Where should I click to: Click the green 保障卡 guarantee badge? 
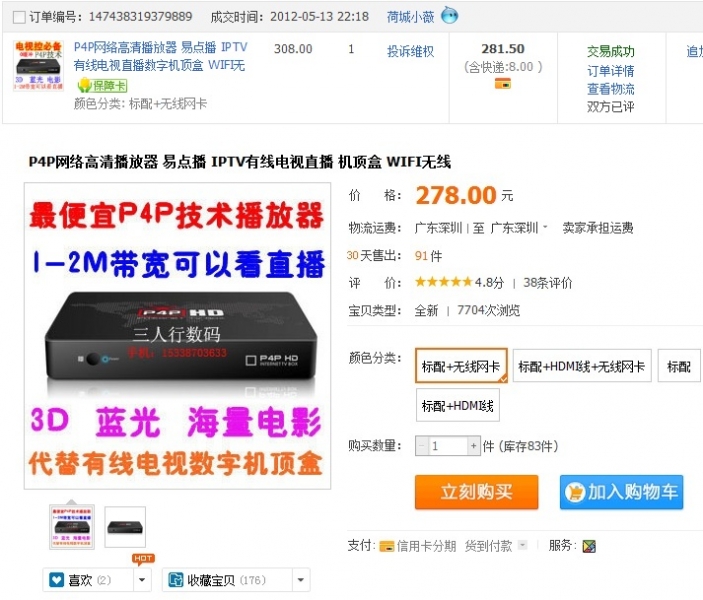point(103,85)
